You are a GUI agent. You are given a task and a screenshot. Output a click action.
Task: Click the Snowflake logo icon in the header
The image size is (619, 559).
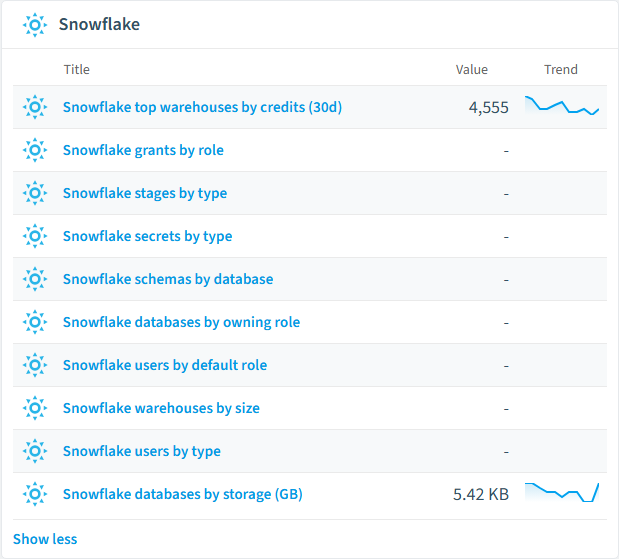[x=35, y=25]
